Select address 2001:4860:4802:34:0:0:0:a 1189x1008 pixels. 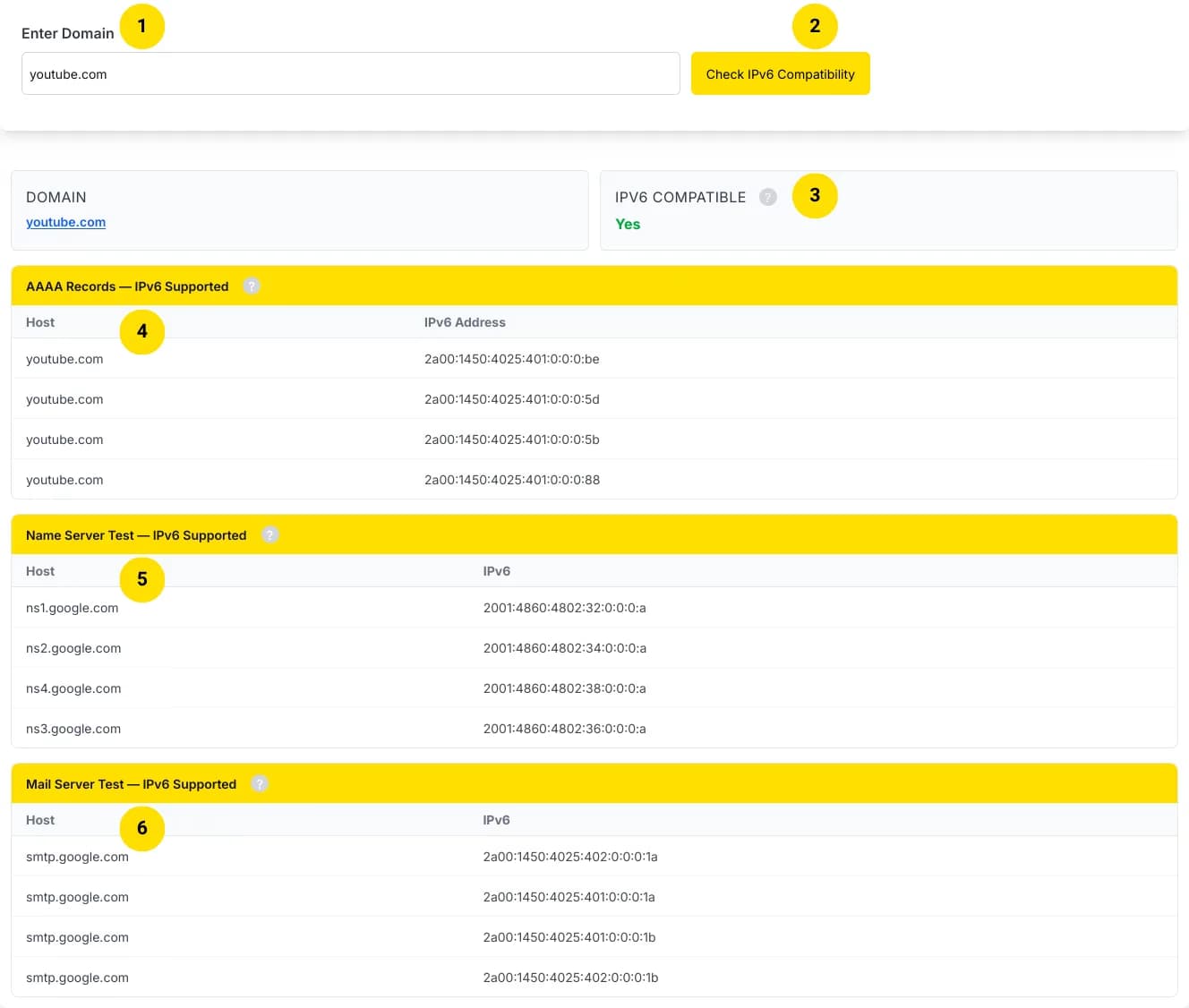click(x=564, y=648)
